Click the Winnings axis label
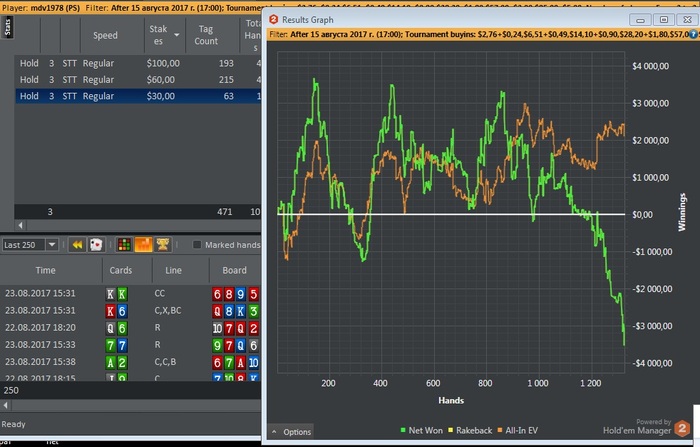 [682, 212]
